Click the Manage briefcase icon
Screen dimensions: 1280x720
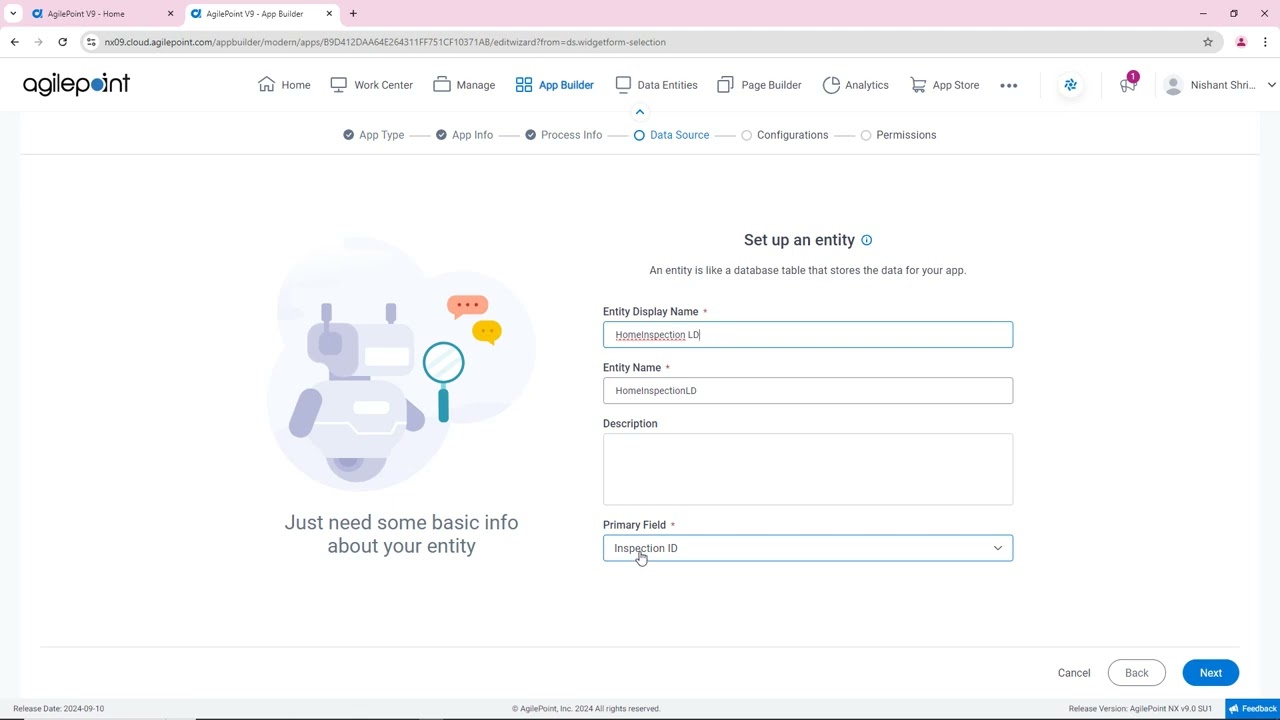[x=442, y=85]
